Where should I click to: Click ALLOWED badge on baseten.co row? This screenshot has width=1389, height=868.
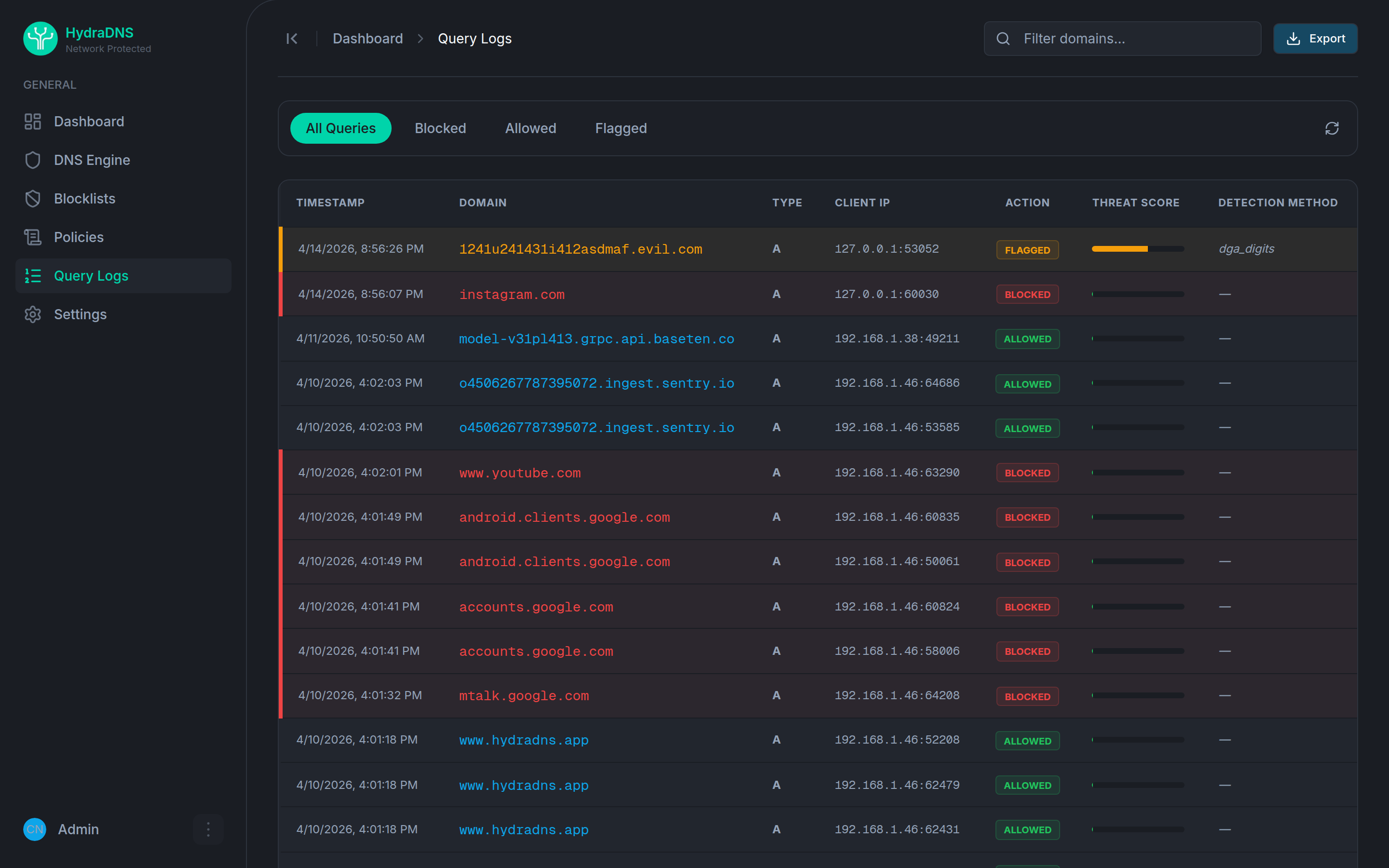click(x=1027, y=339)
